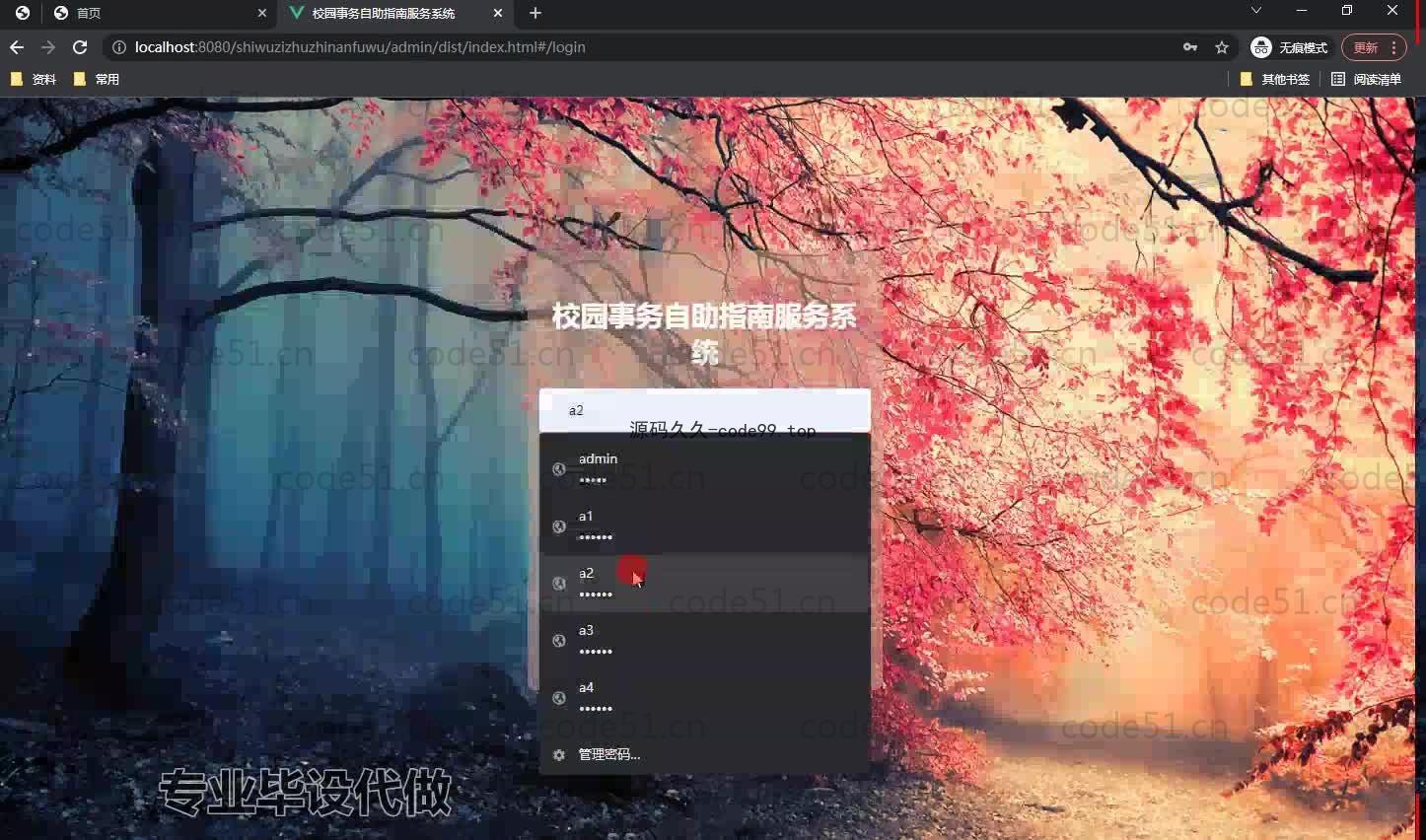The width and height of the screenshot is (1426, 840).
Task: Open the tab search dropdown chevron
Action: (x=1255, y=10)
